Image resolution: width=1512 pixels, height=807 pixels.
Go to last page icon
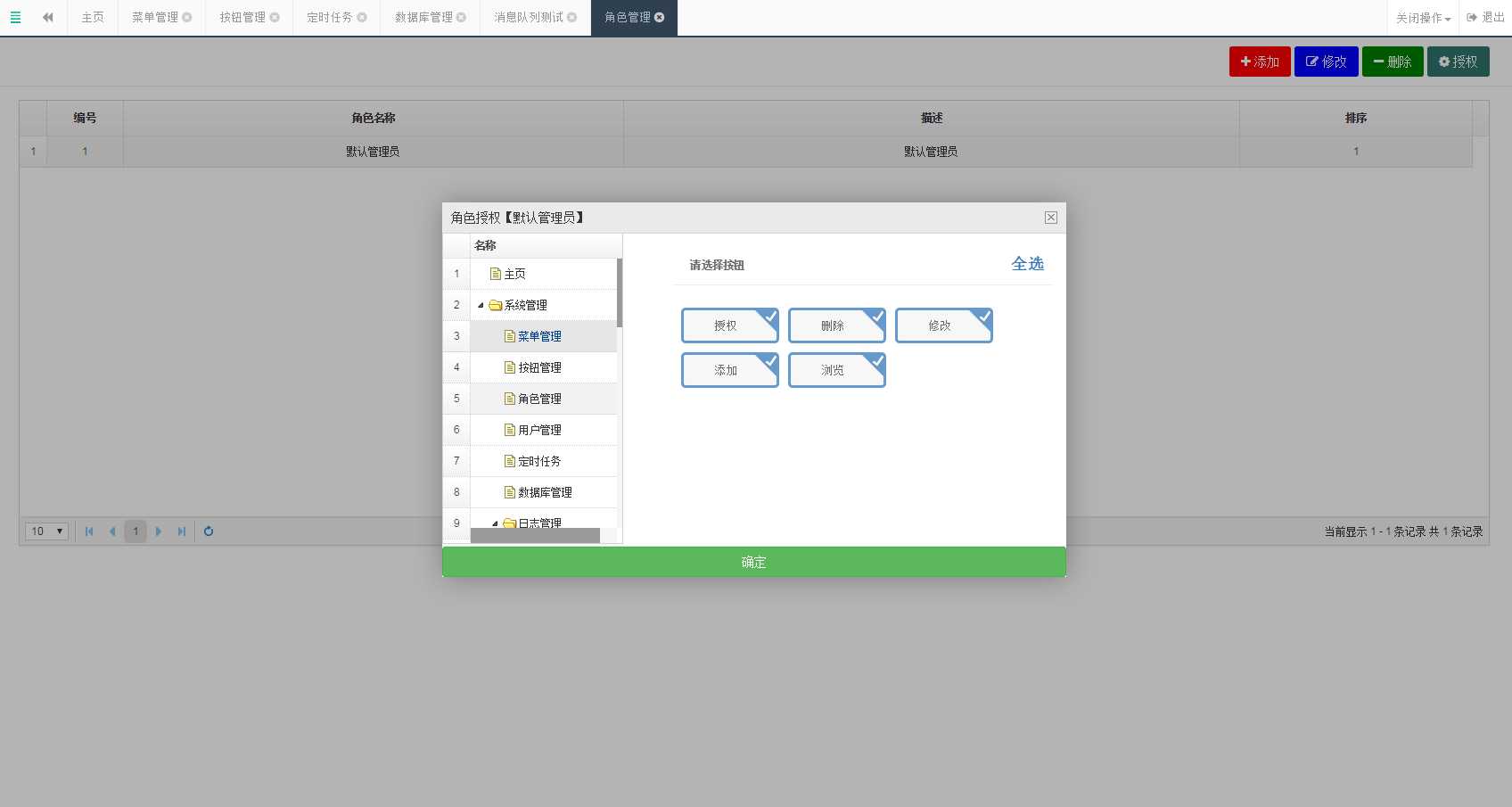coord(182,531)
